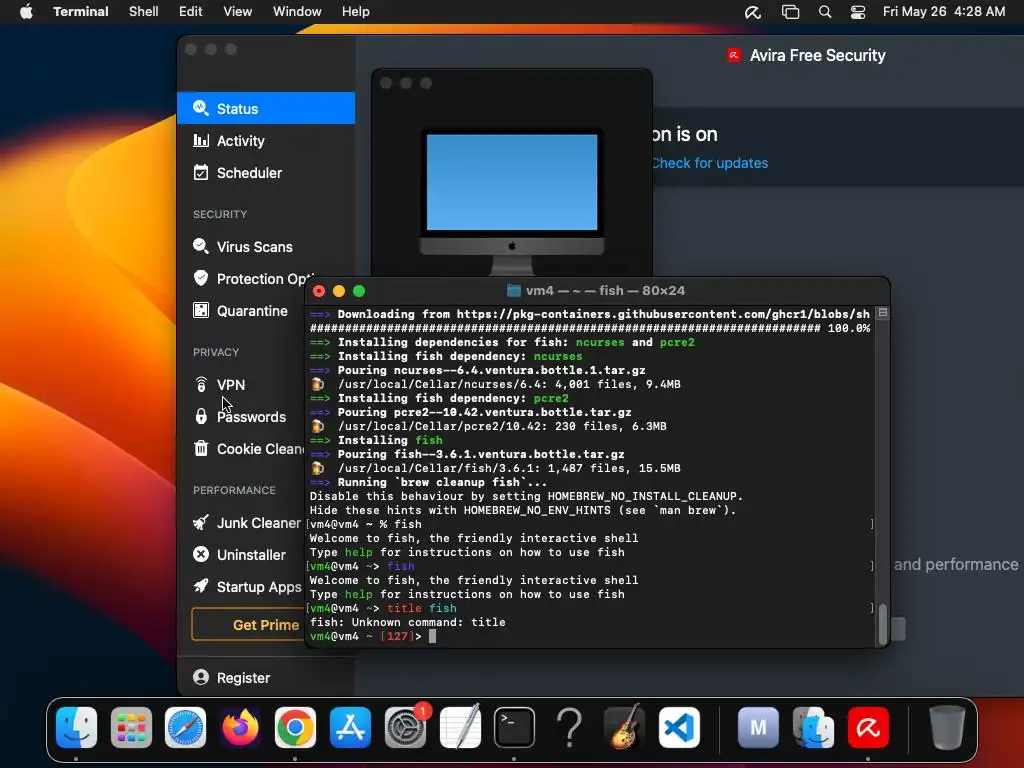This screenshot has height=768, width=1024.
Task: Click the Startup Apps rocket icon
Action: coord(201,586)
